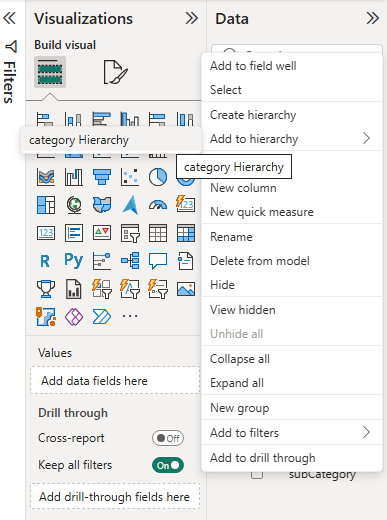
Task: Select the clustered bar chart visual
Action: click(x=102, y=119)
